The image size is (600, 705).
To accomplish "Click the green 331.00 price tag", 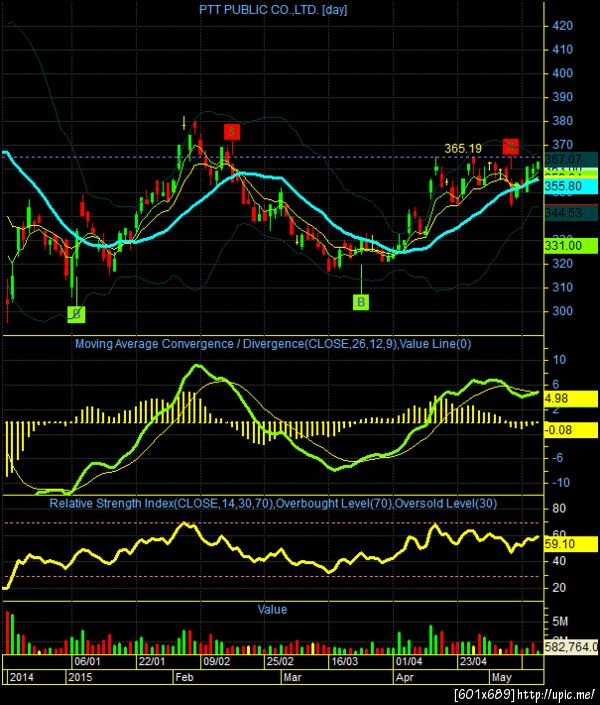I will (571, 245).
